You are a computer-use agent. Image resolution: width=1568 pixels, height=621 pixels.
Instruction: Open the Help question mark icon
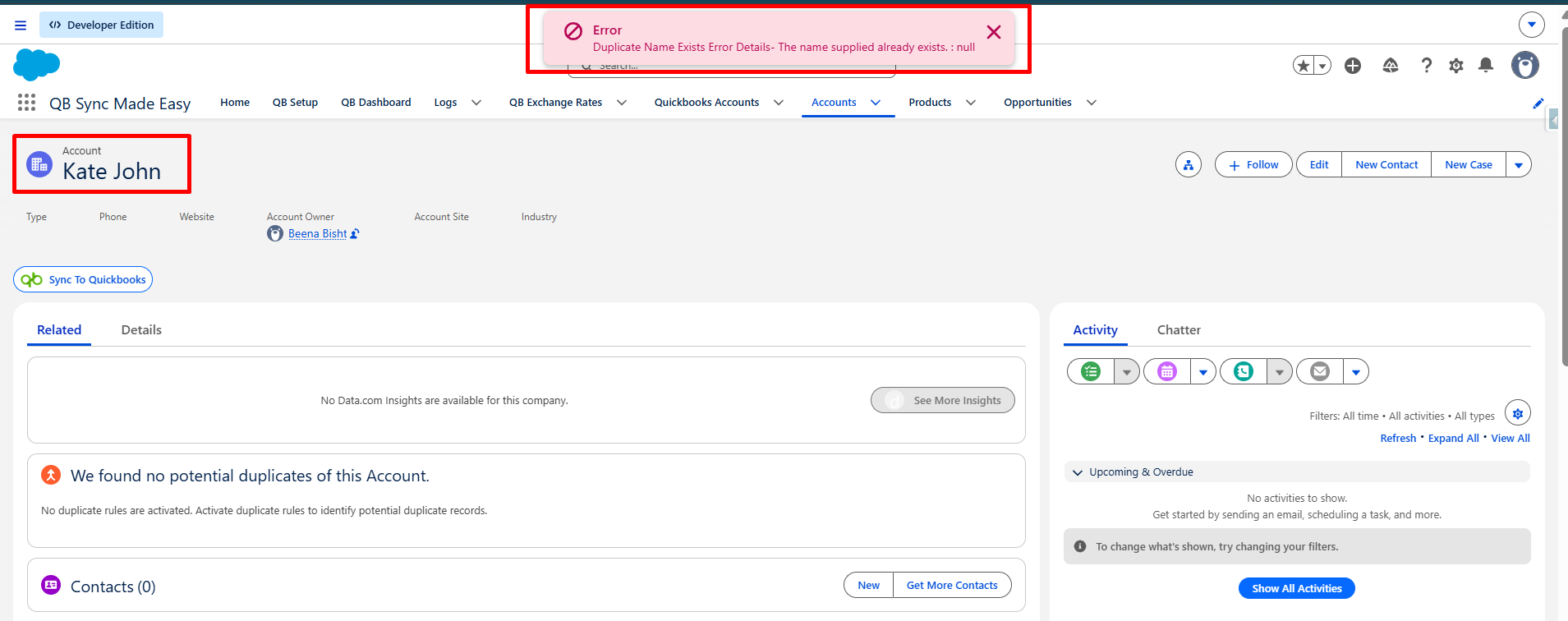pos(1427,66)
